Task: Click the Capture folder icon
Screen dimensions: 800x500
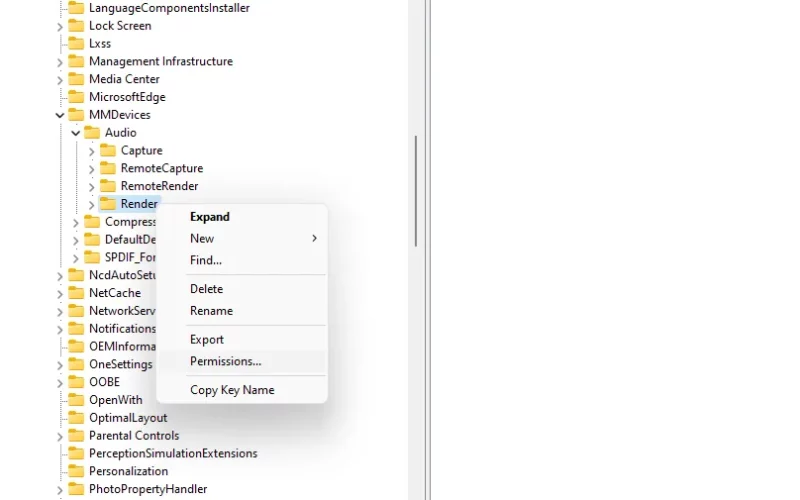Action: click(x=108, y=150)
